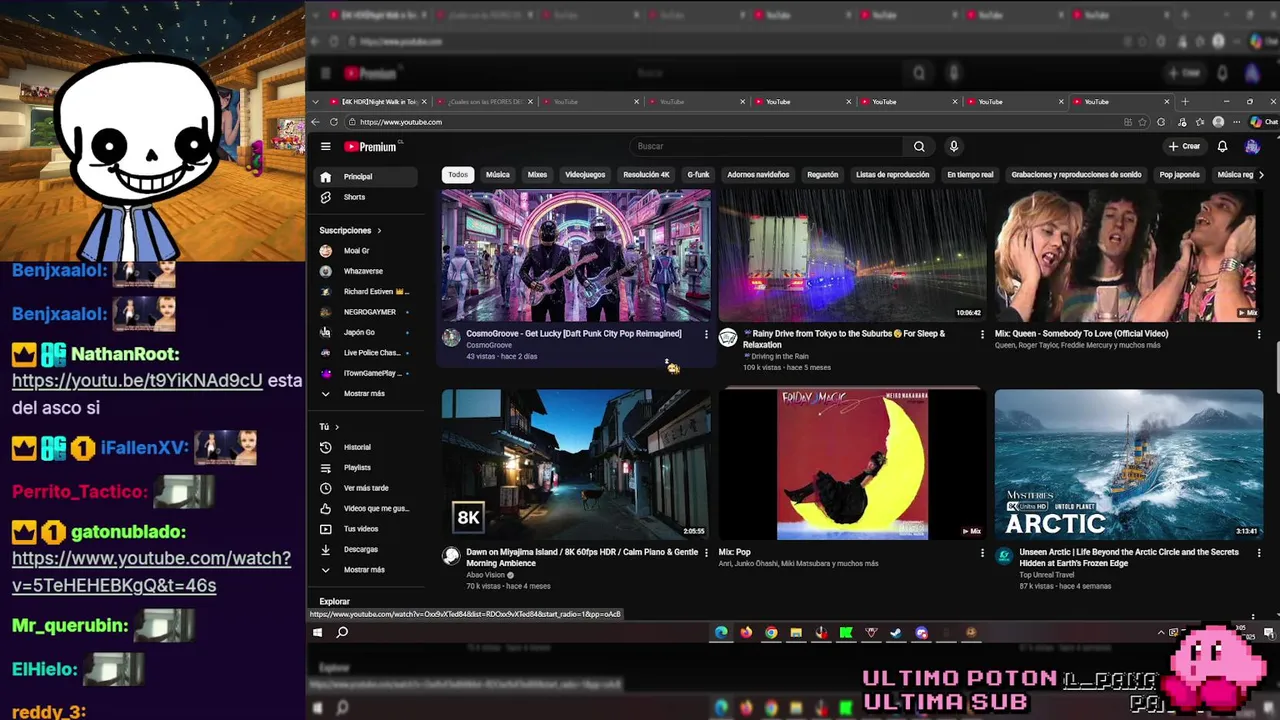The image size is (1280, 720).
Task: Open Historial in the sidebar
Action: (364, 447)
